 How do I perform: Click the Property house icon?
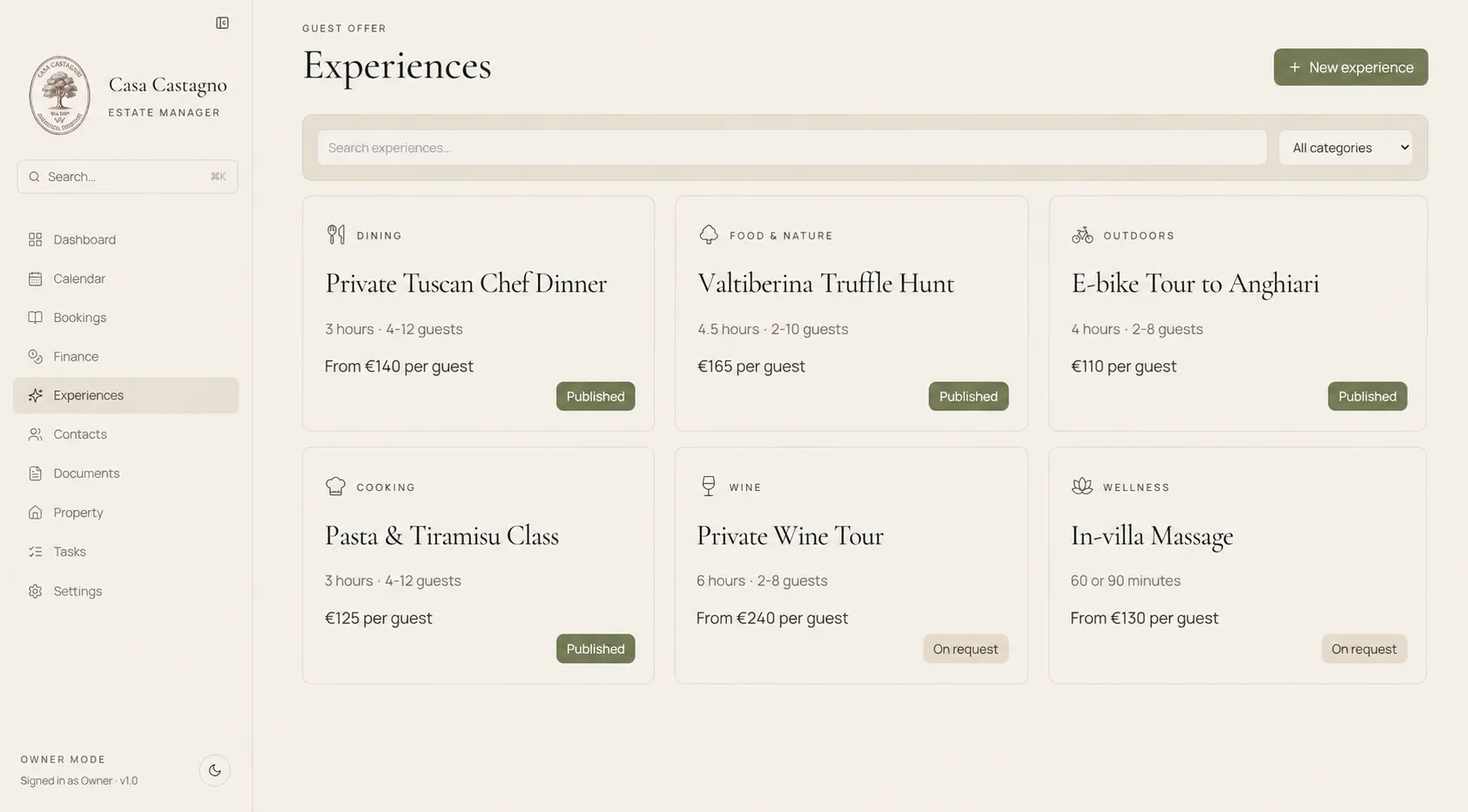[x=35, y=513]
